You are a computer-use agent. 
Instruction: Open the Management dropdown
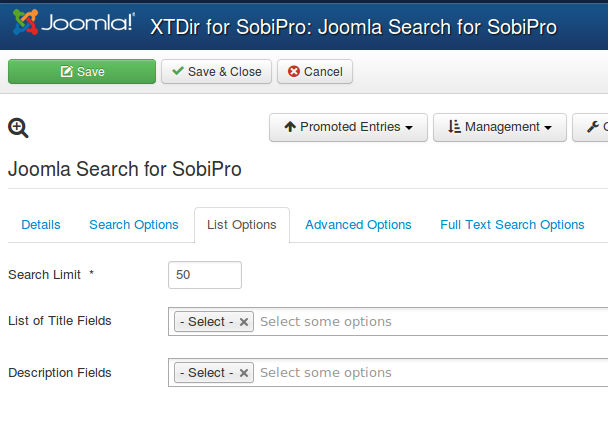click(500, 127)
